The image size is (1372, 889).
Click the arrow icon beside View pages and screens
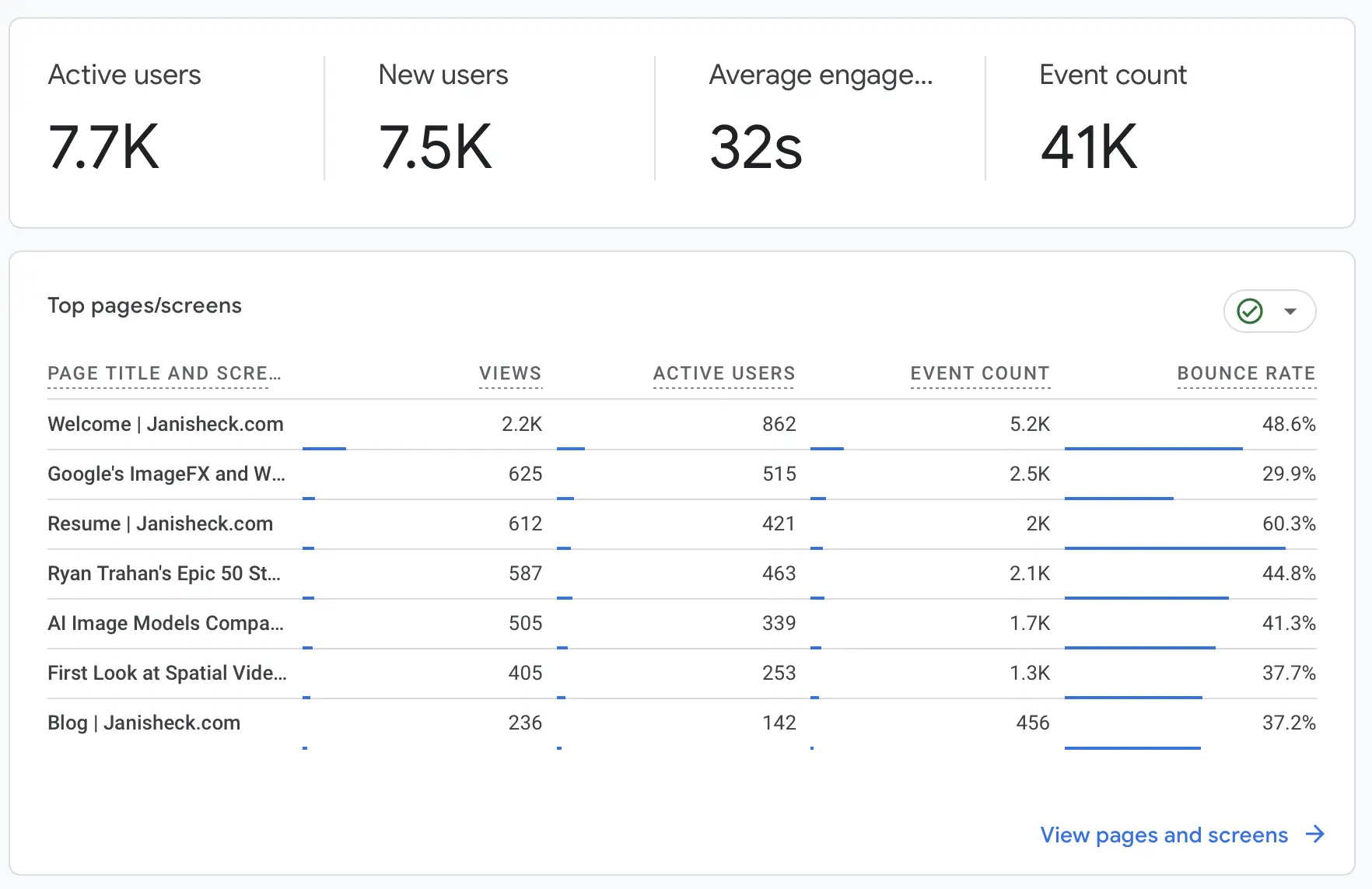(1318, 835)
